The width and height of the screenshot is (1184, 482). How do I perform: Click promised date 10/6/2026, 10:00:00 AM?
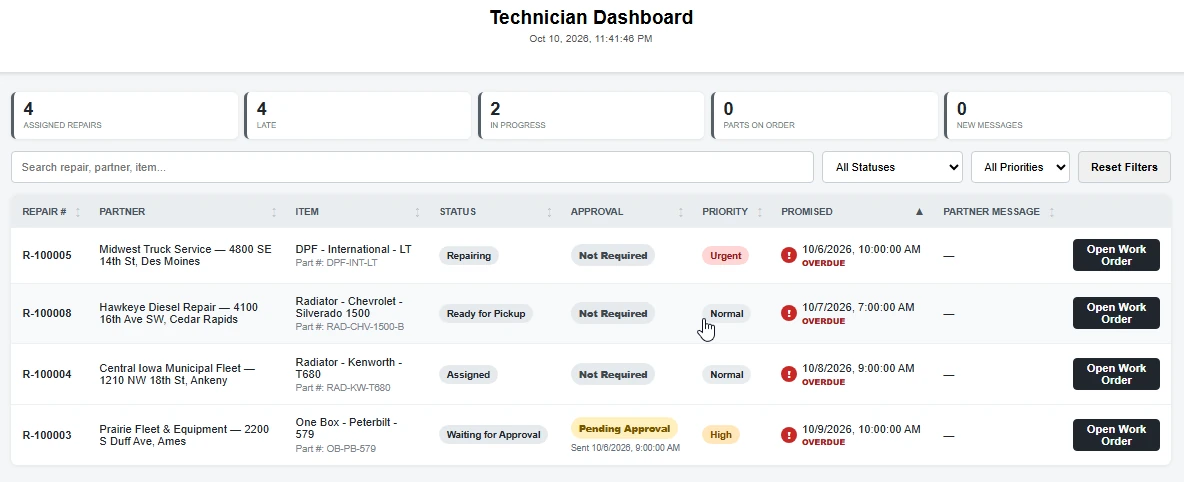(862, 249)
